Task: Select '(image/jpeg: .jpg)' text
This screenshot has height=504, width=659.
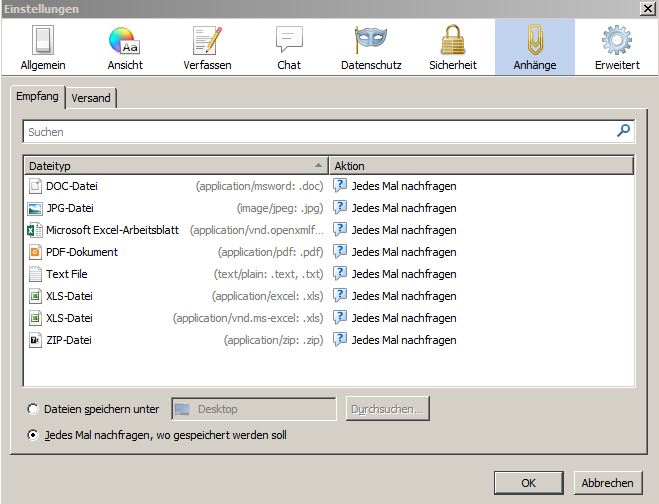Action: coord(280,208)
